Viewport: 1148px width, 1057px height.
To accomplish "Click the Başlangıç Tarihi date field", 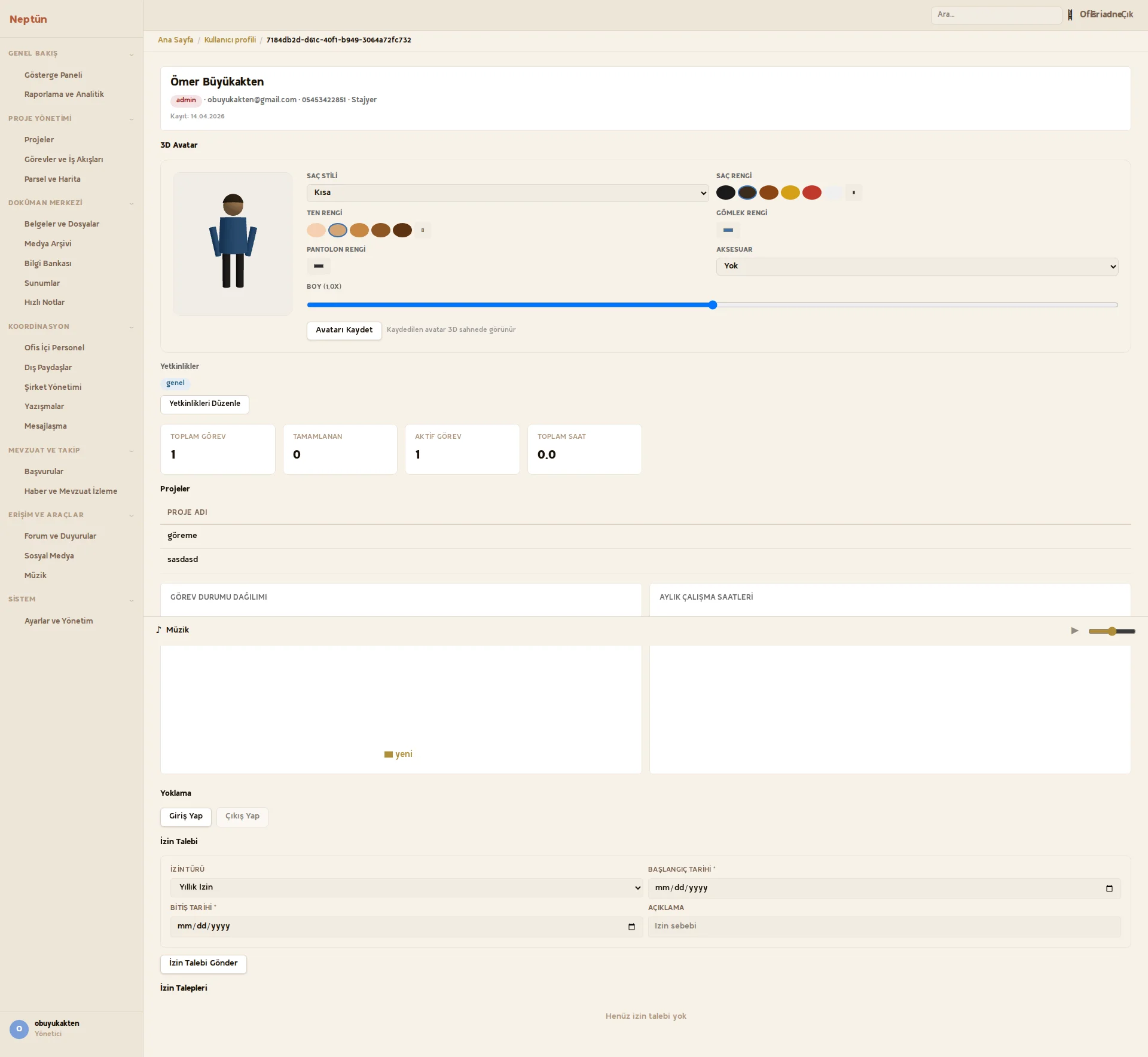I will (884, 888).
